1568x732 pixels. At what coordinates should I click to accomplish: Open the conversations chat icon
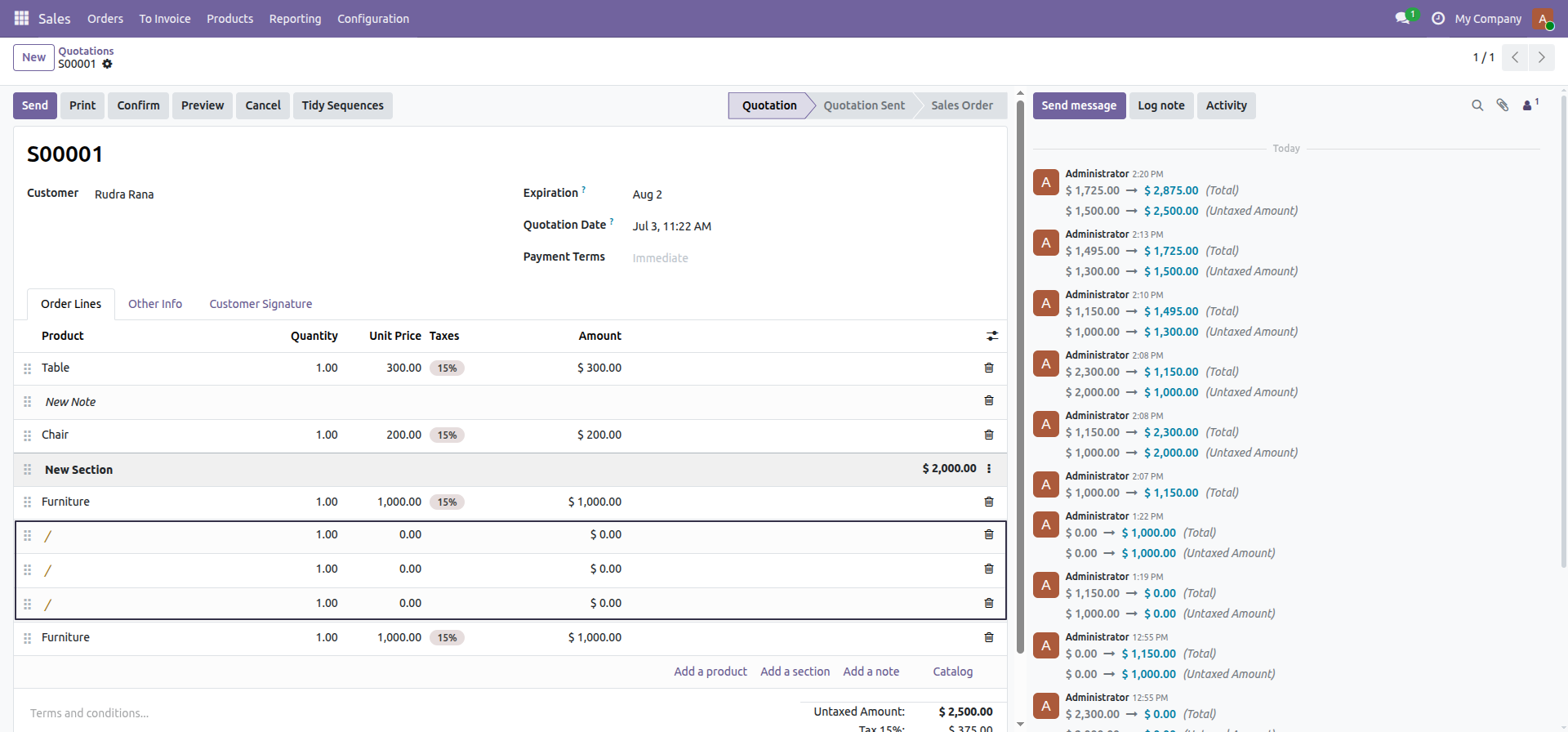(1402, 18)
